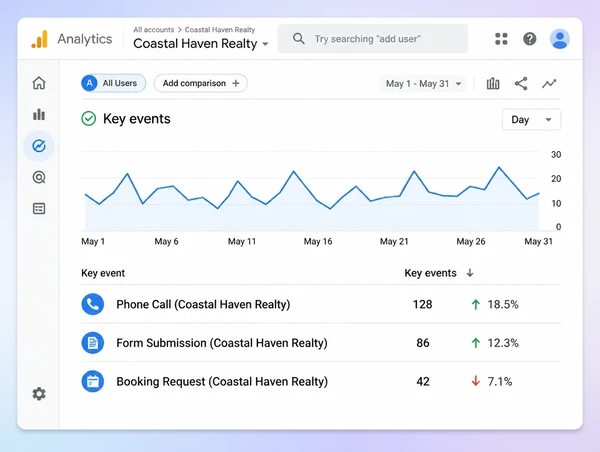Select the Explore compass sidebar icon
This screenshot has width=600, height=452.
coord(39,146)
